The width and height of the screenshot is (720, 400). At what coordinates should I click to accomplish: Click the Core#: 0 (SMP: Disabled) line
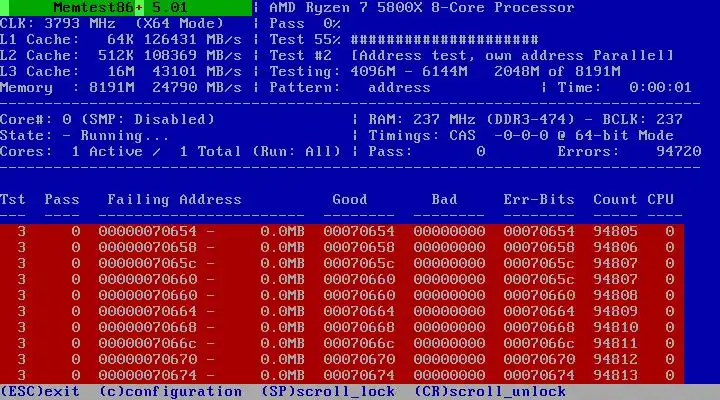tap(107, 119)
